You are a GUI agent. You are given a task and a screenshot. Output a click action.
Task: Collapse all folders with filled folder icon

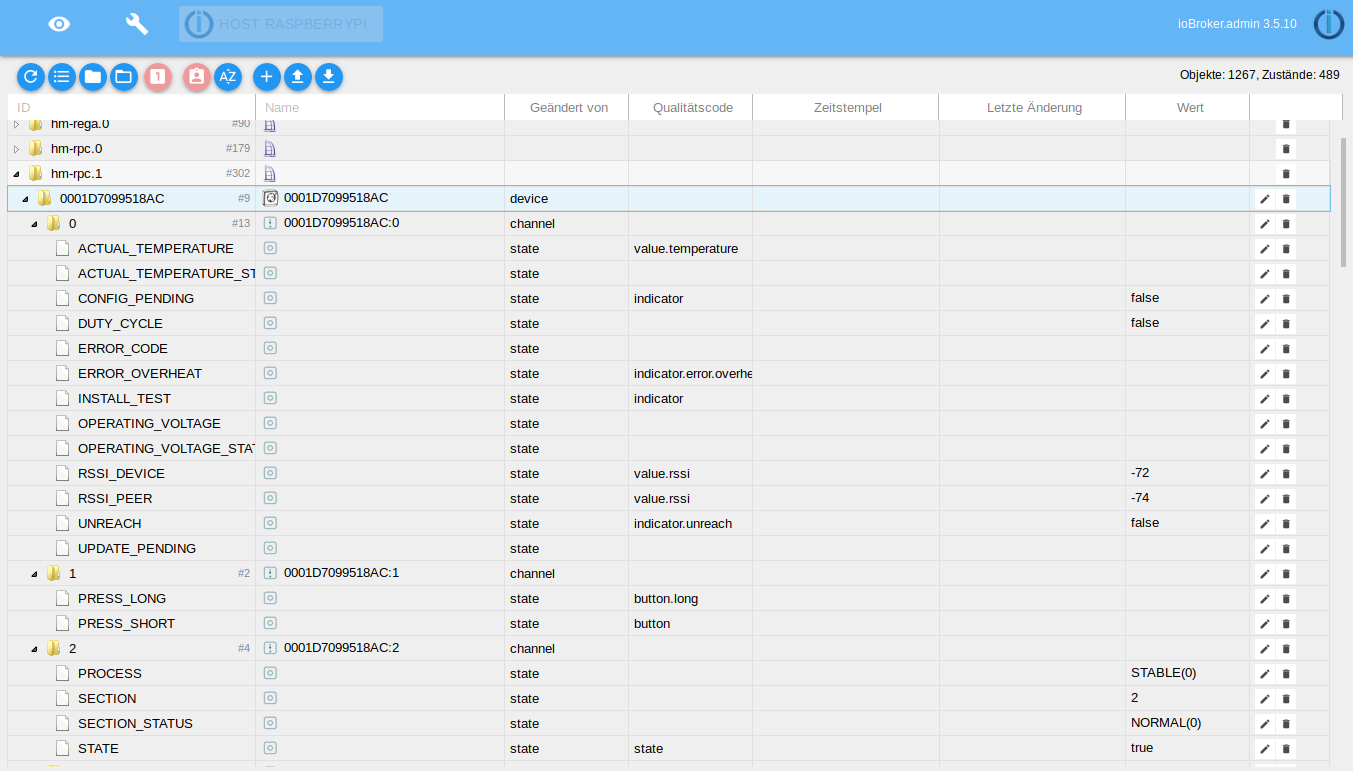pyautogui.click(x=93, y=76)
